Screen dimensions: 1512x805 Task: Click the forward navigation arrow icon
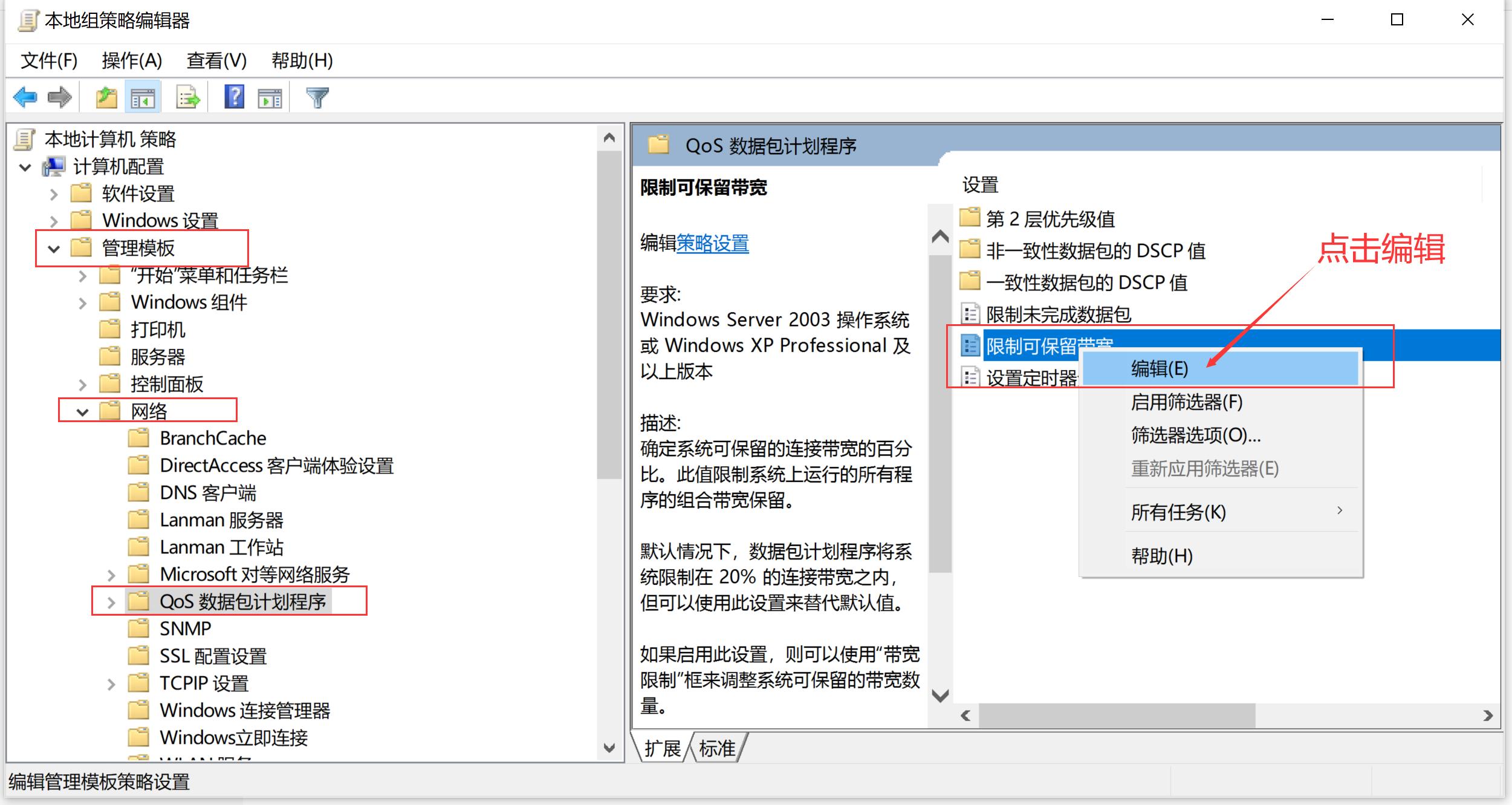coord(60,97)
